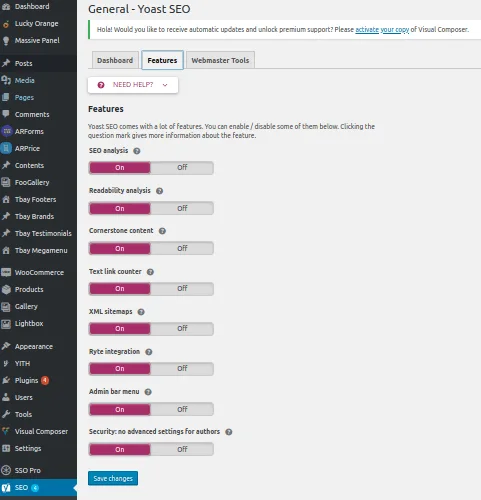Click the ARPrice round icon
481x500 pixels.
(6, 148)
